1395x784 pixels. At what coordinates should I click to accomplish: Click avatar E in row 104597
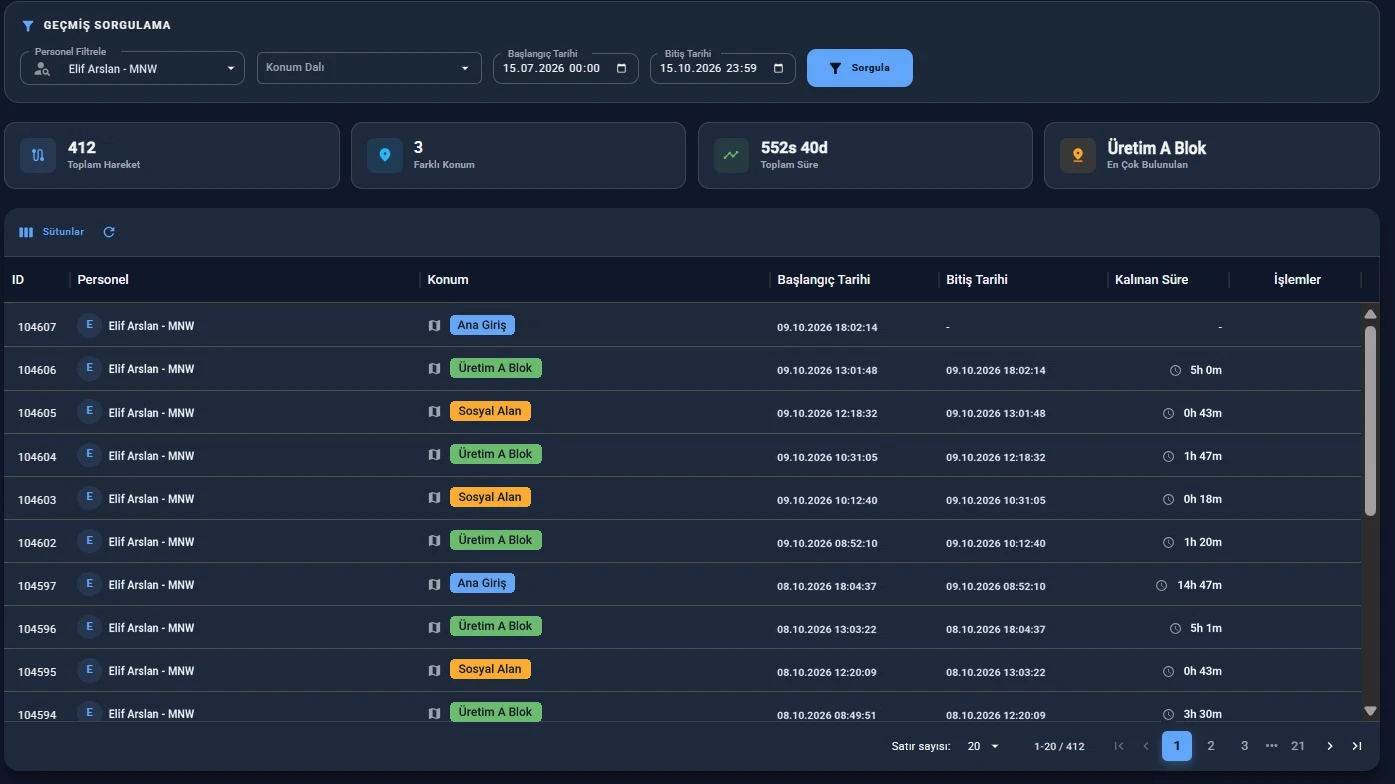[90, 584]
